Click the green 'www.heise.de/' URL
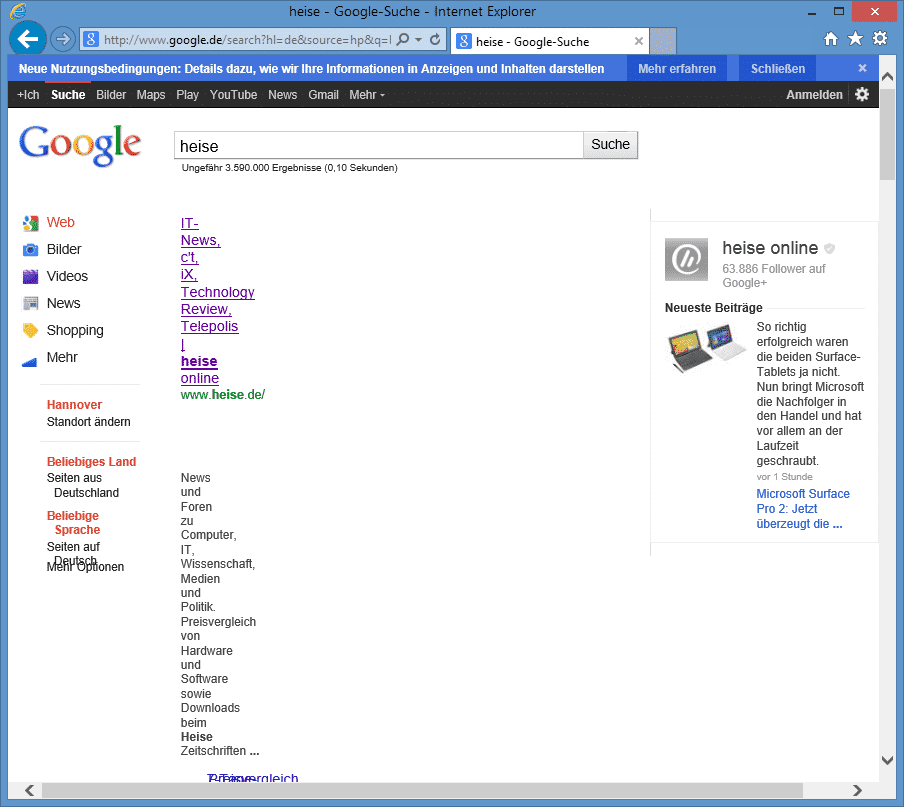Screen dimensions: 904x807 point(223,395)
